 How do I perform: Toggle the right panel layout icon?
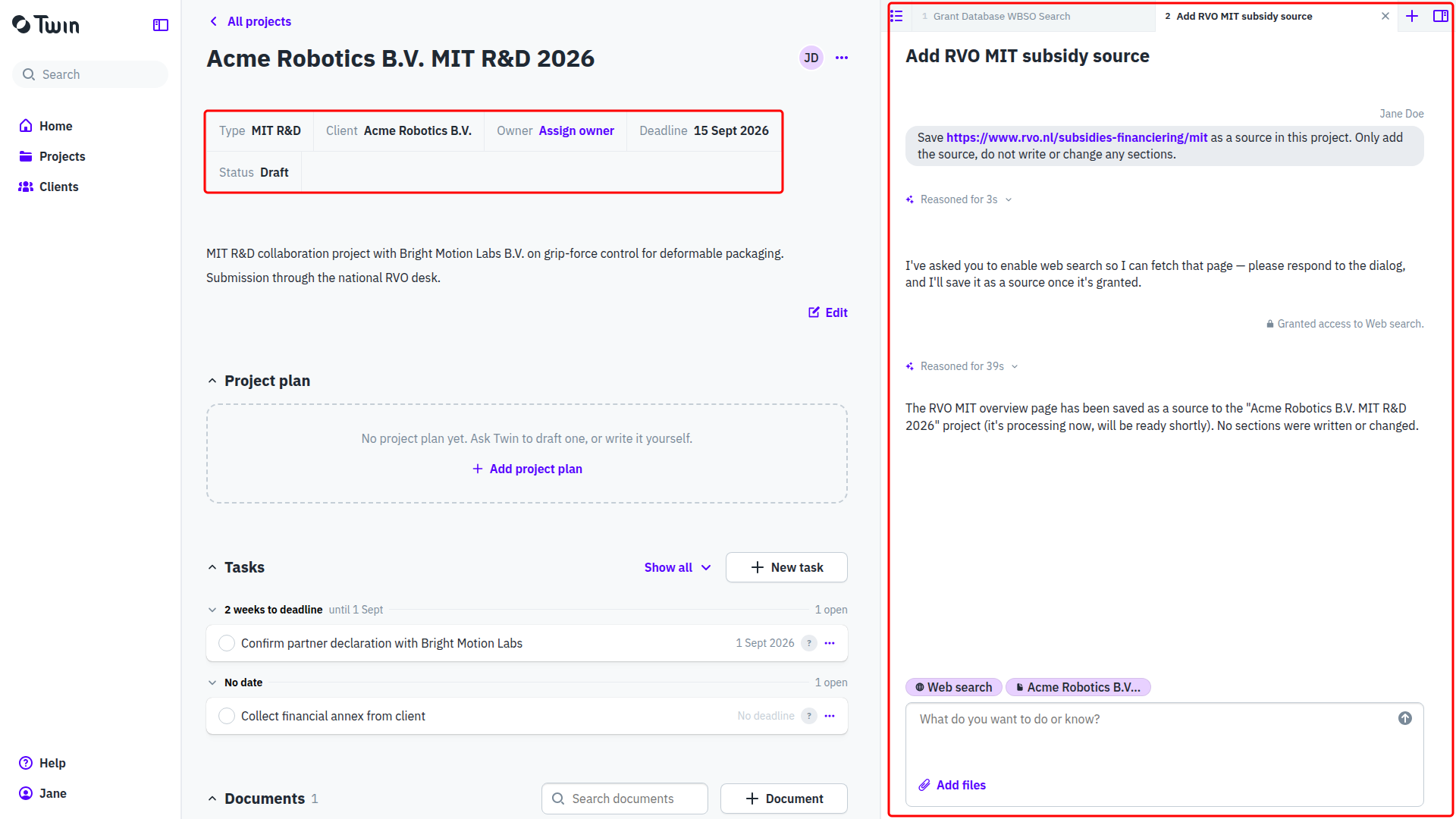pos(1441,16)
